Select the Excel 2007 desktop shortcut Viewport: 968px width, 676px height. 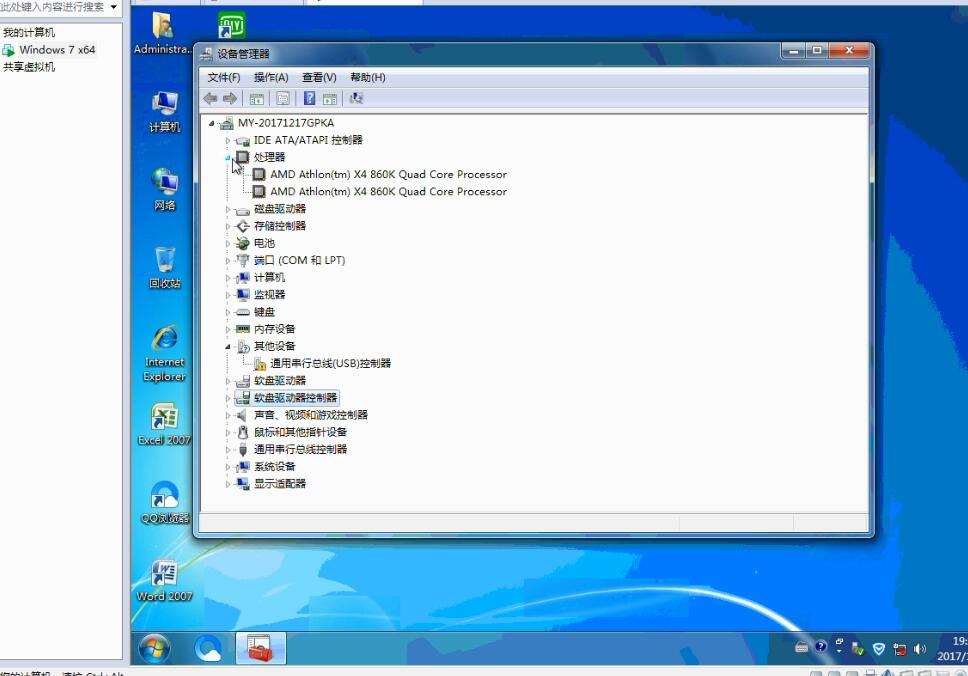click(164, 424)
